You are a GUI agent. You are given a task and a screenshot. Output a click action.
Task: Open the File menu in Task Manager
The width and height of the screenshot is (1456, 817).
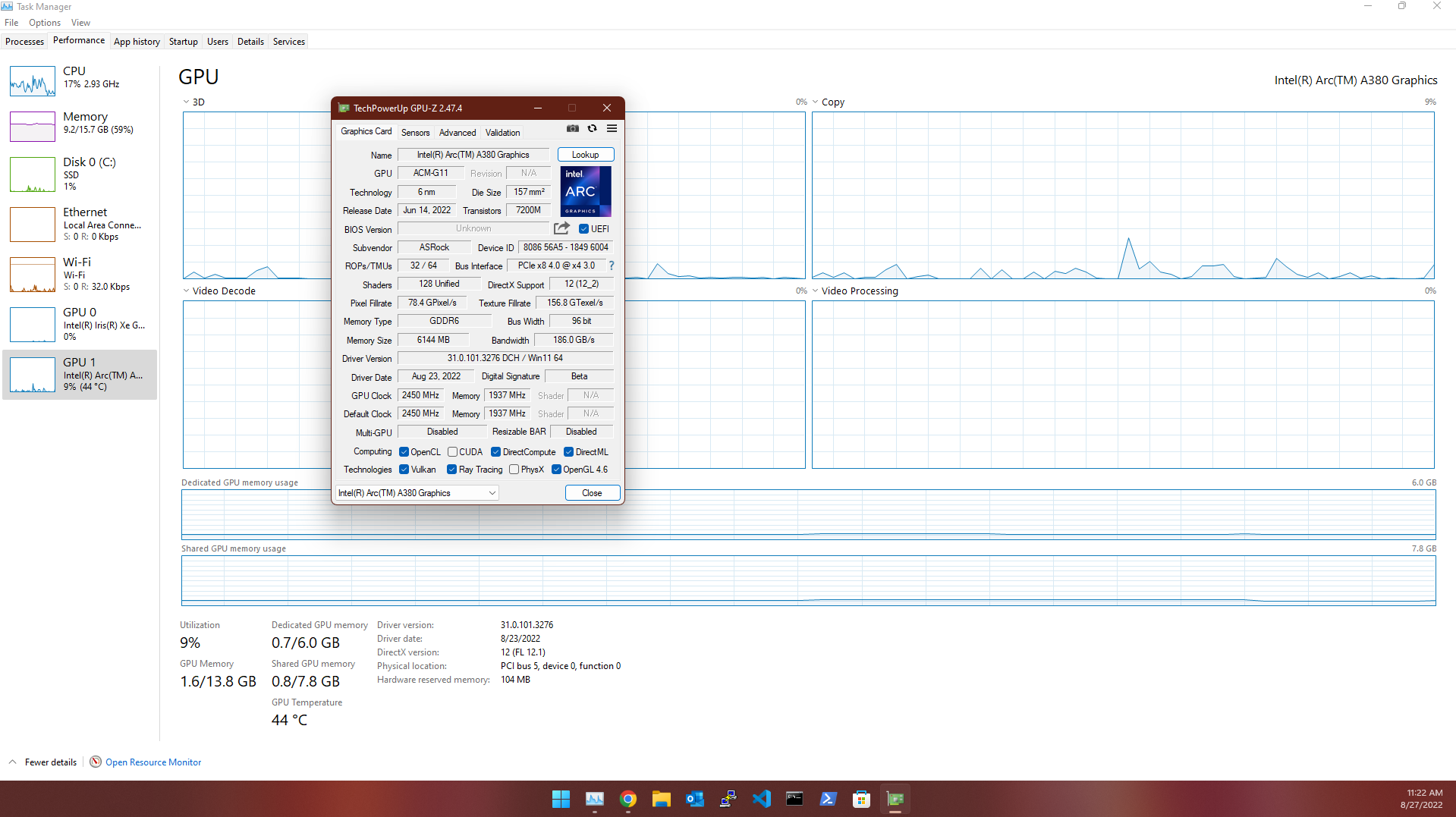pyautogui.click(x=11, y=23)
